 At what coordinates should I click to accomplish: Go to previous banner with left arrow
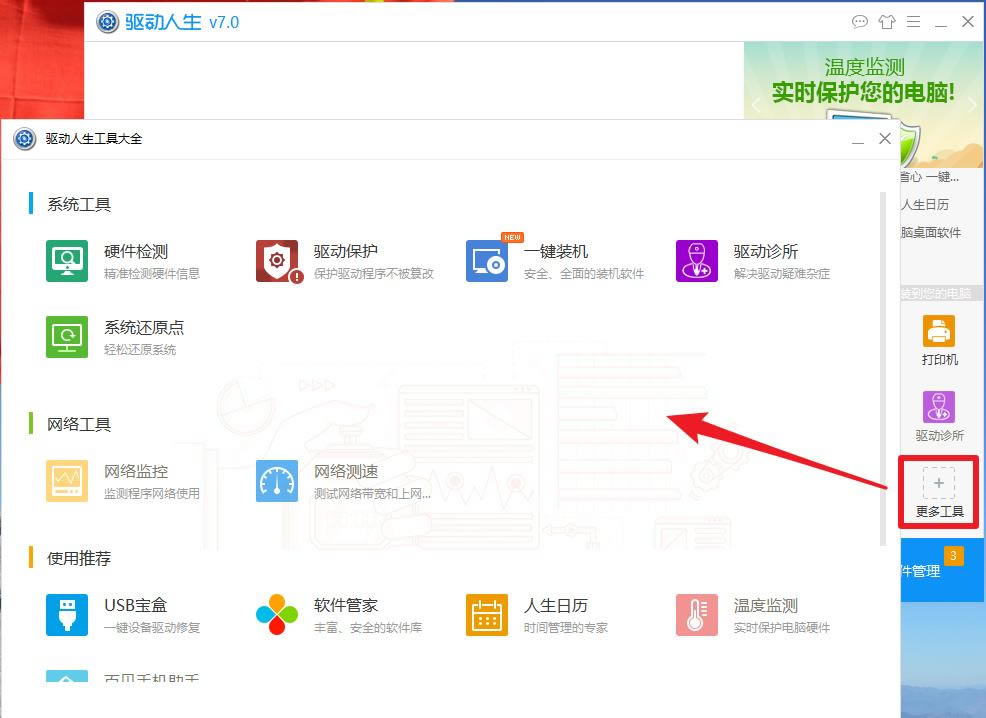click(x=756, y=104)
